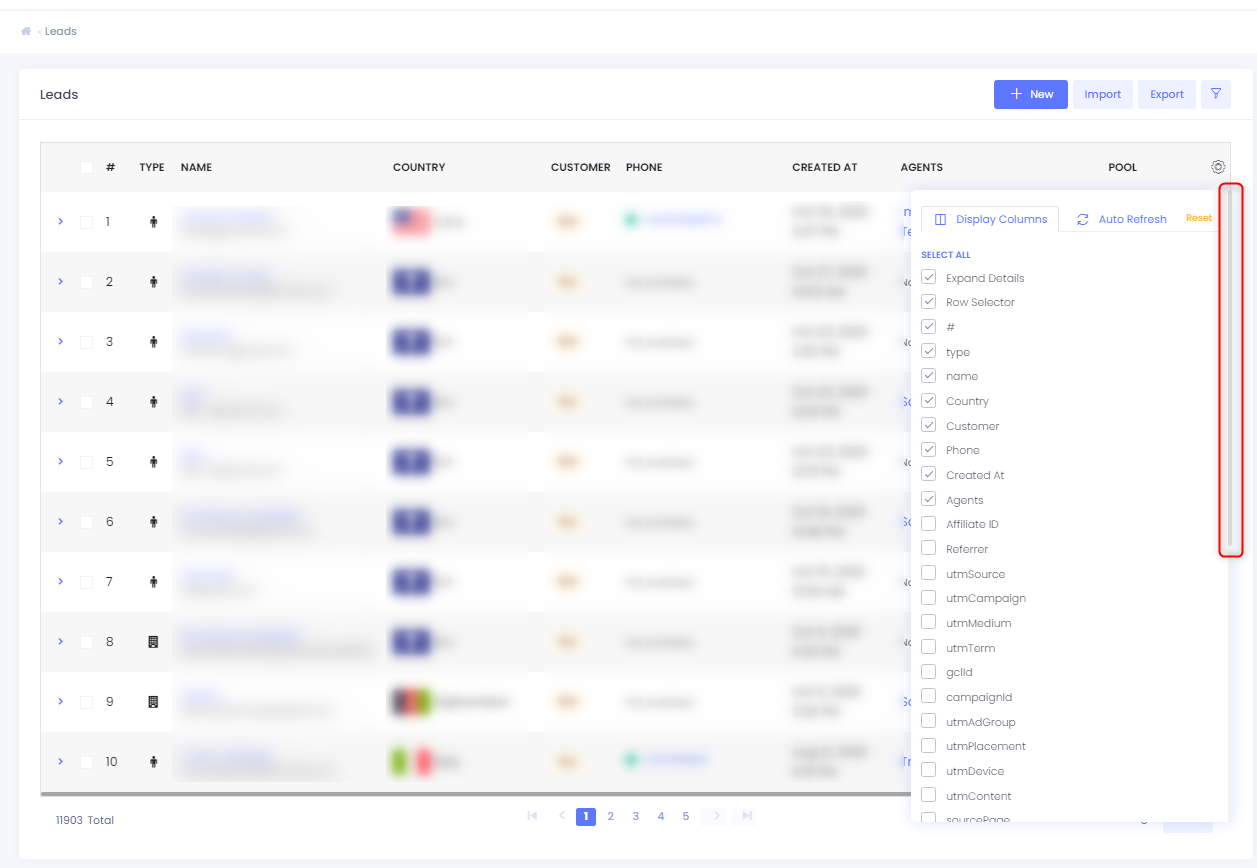Viewport: 1257px width, 868px height.
Task: Click the person type icon in row 1
Action: pyautogui.click(x=153, y=222)
